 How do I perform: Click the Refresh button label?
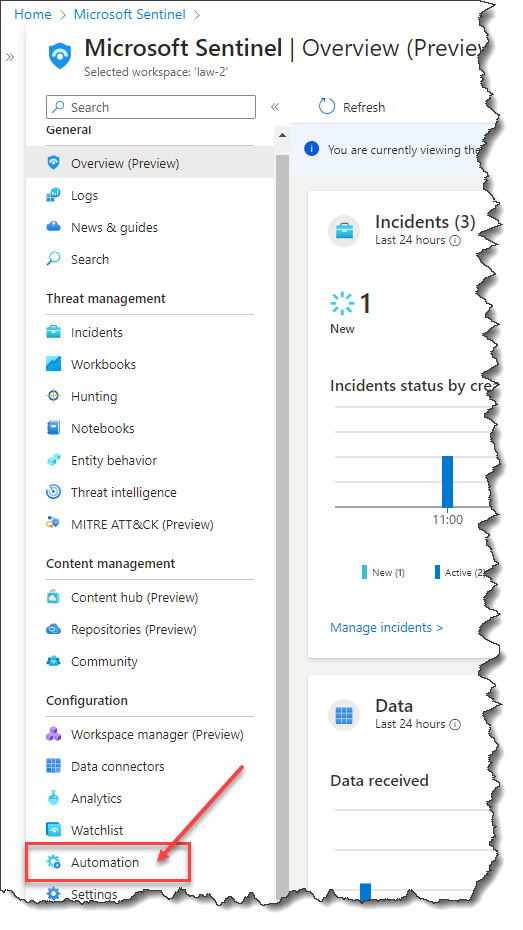[x=364, y=107]
